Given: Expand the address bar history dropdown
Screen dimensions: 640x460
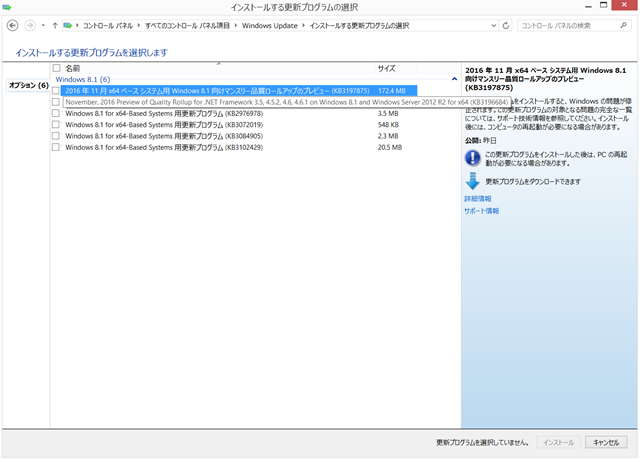Looking at the screenshot, I should coord(493,25).
